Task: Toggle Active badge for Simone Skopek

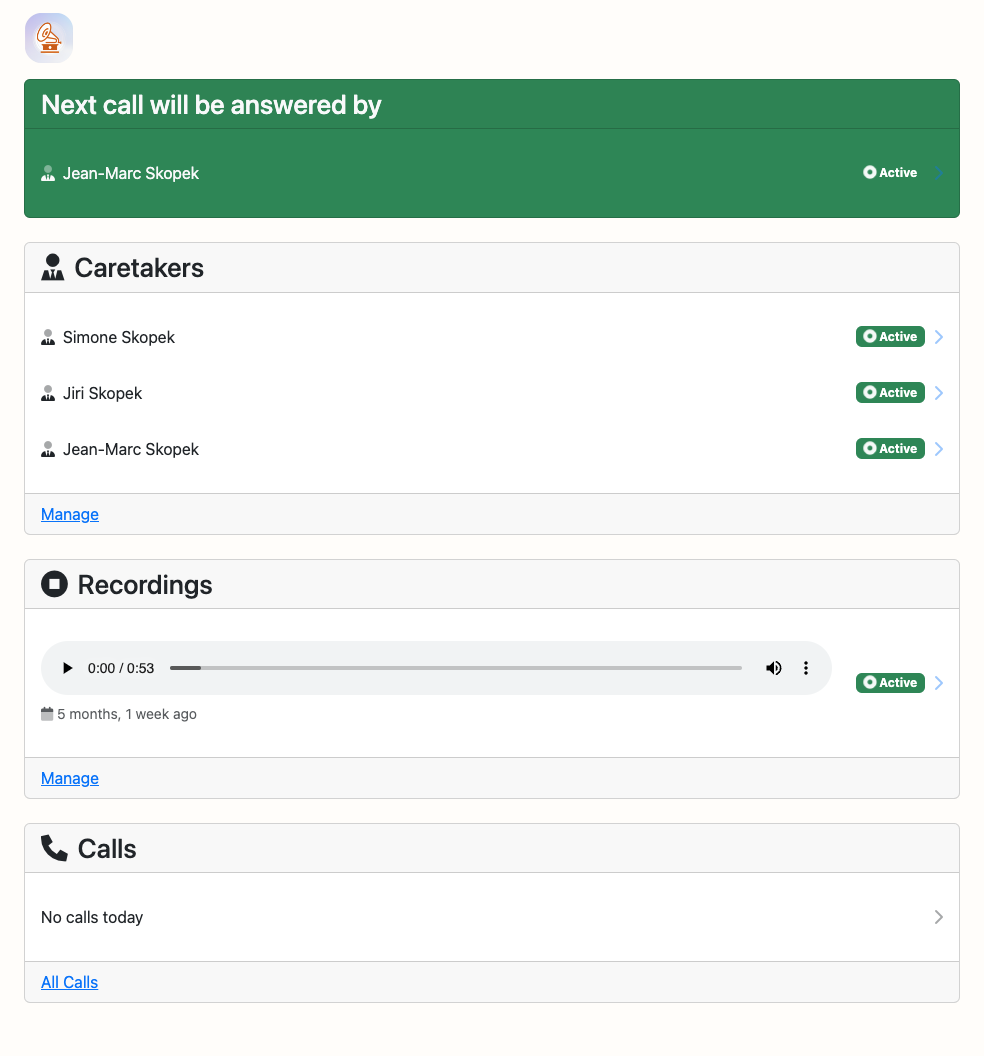Action: click(890, 337)
